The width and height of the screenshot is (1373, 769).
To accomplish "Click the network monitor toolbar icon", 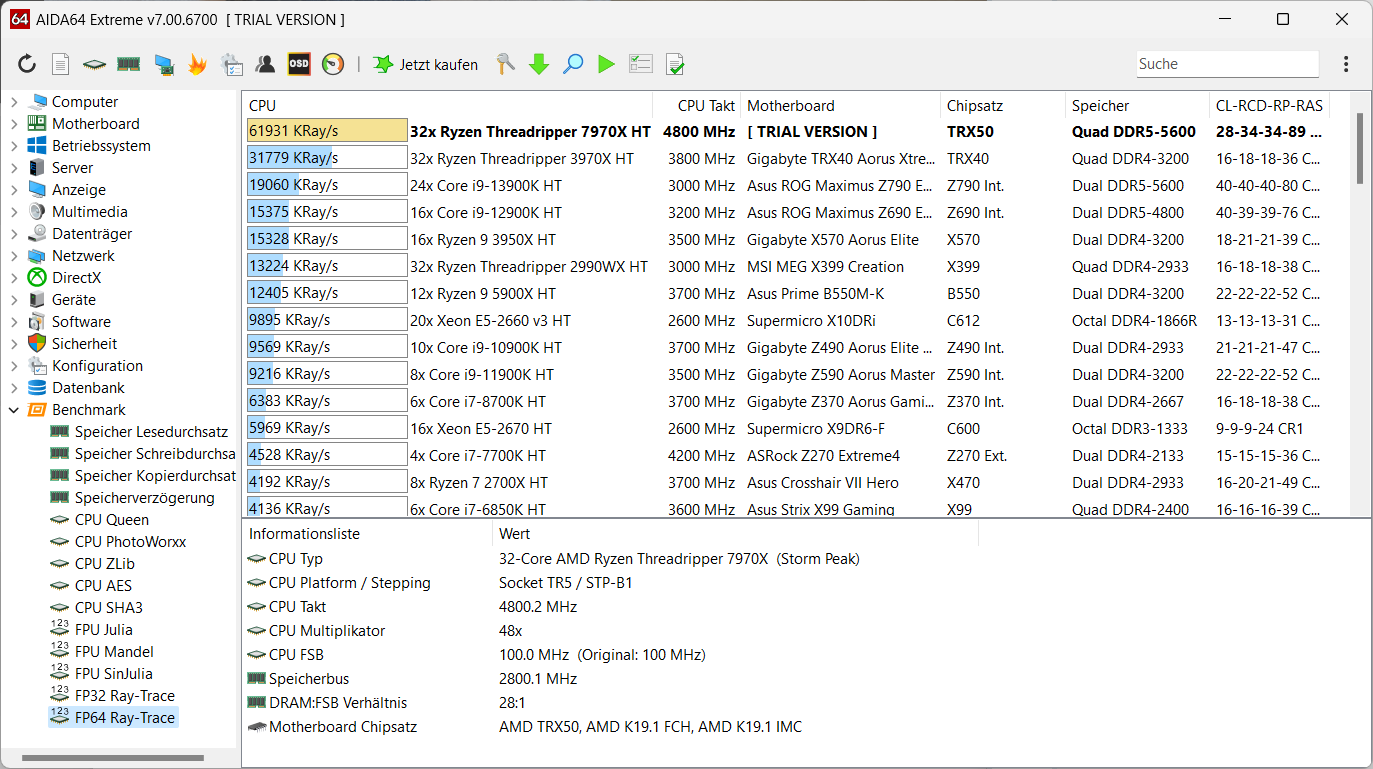I will pyautogui.click(x=163, y=64).
